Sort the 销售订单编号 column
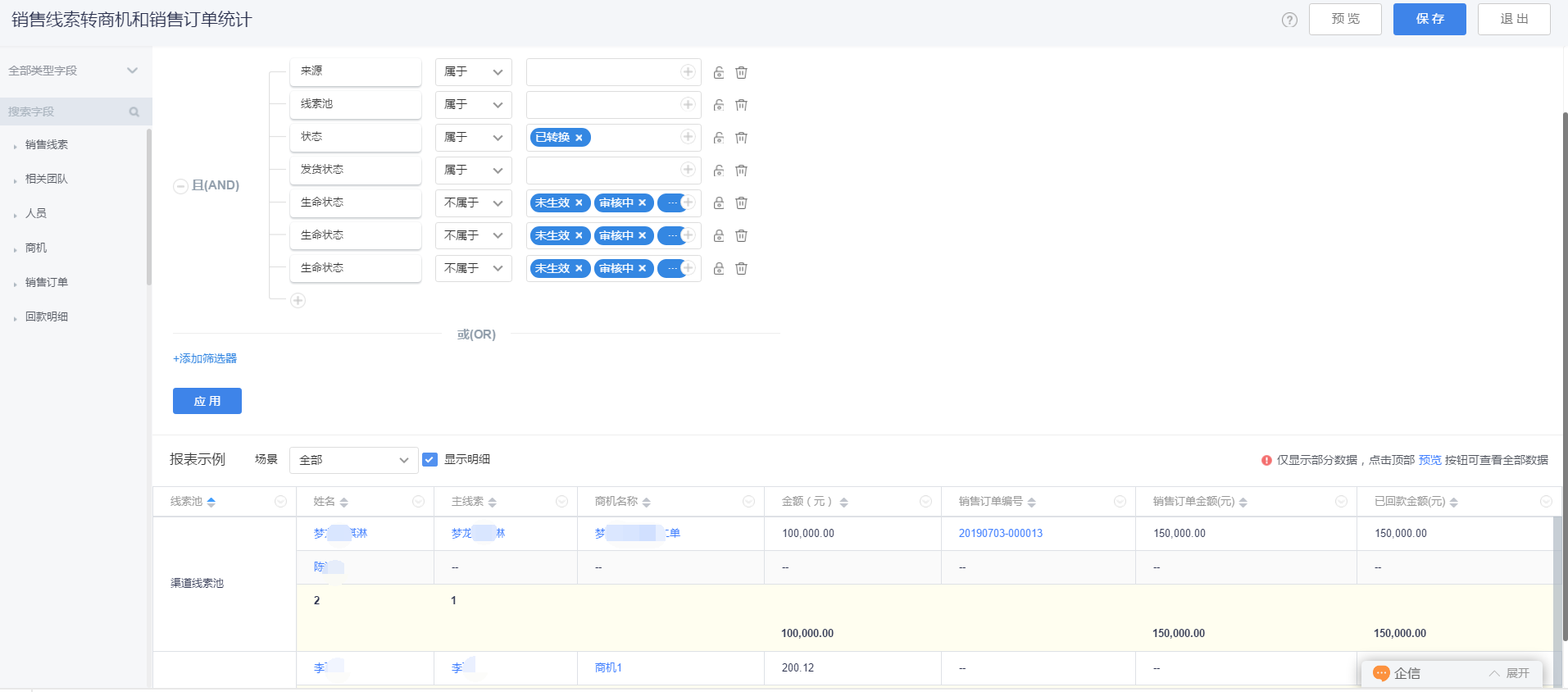This screenshot has height=692, width=1568. (x=1032, y=502)
